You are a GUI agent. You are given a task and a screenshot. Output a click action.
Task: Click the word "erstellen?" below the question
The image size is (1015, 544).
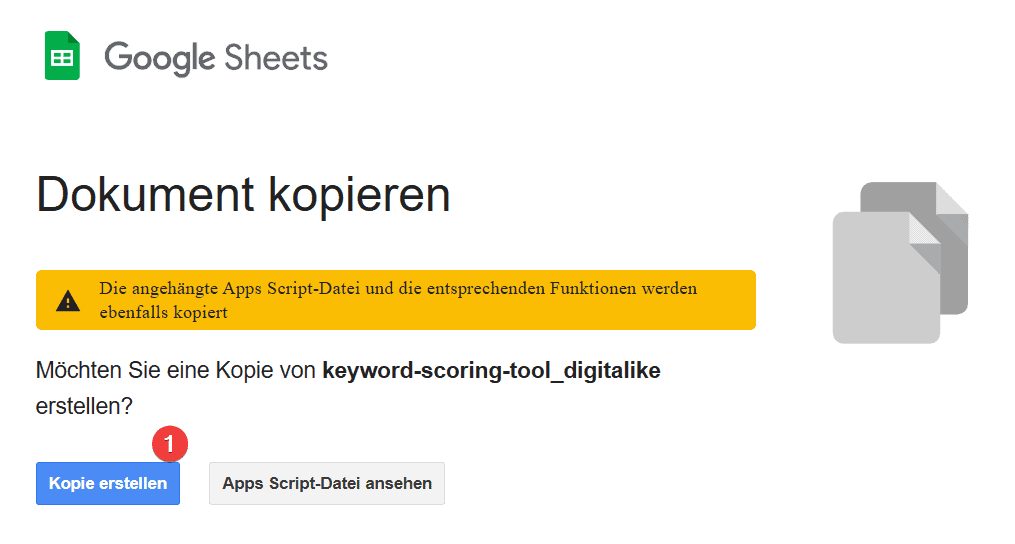click(x=84, y=406)
